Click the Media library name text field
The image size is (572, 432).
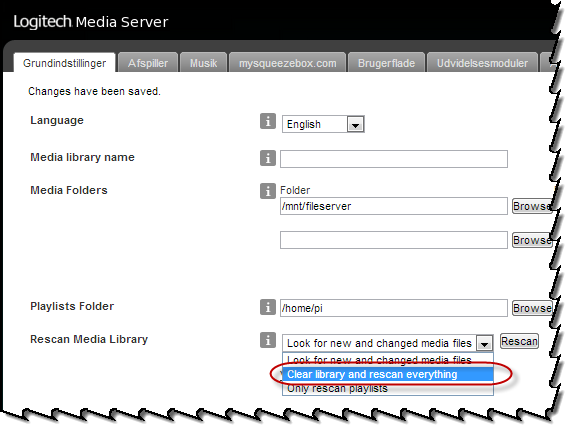point(394,159)
